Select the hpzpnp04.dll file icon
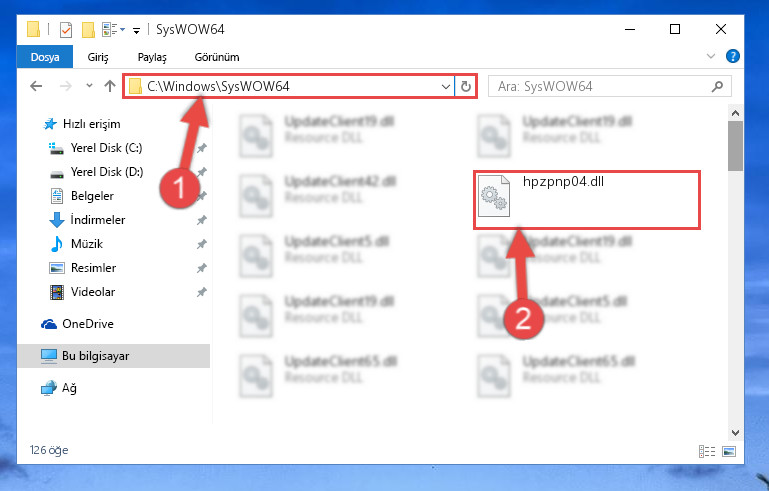 tap(494, 196)
